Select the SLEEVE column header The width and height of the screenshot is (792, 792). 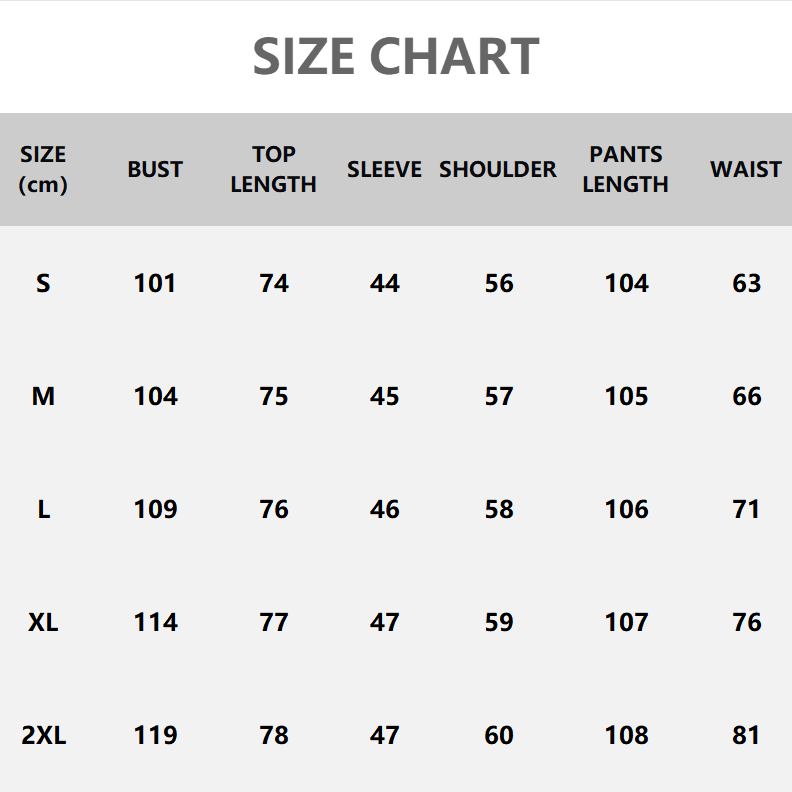point(384,169)
